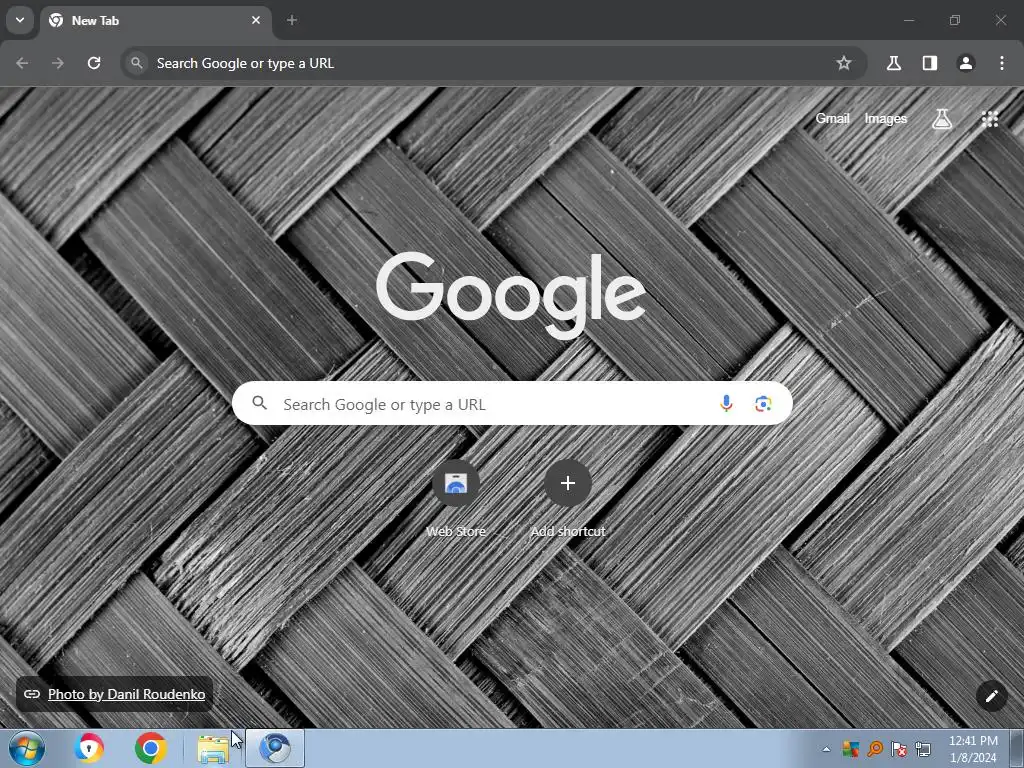Open the network tray icon

tap(923, 749)
